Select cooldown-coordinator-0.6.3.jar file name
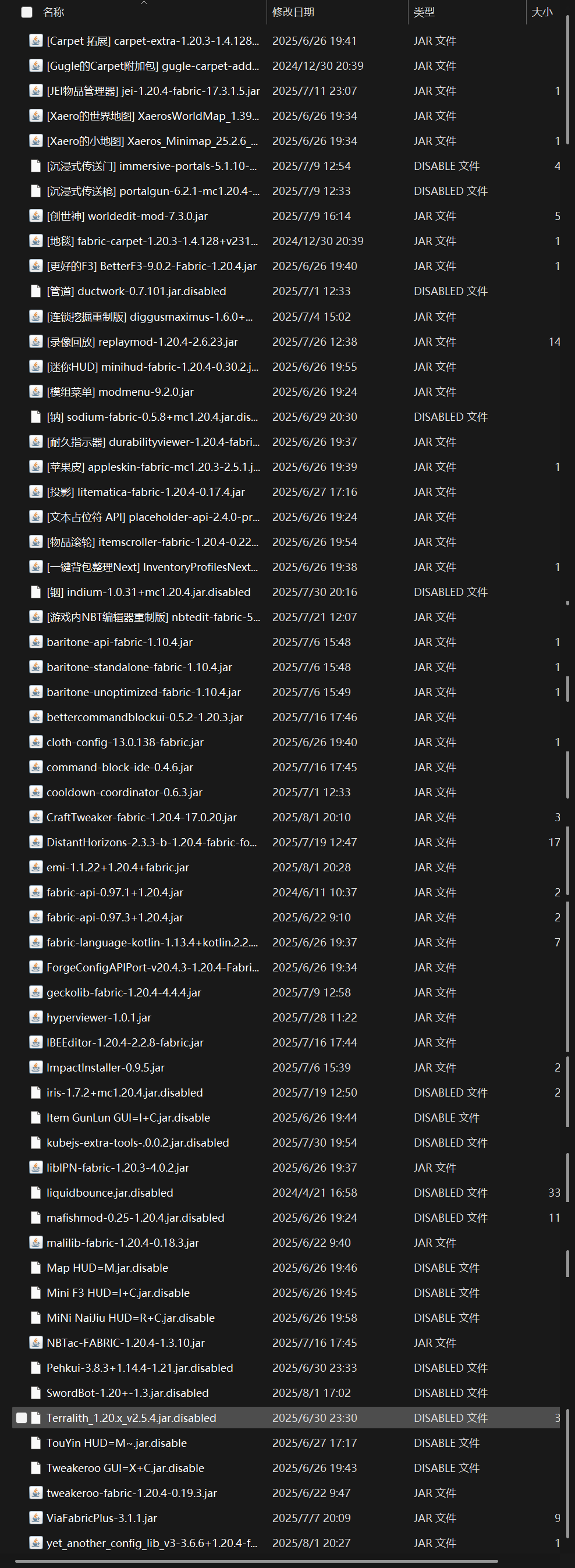This screenshot has height=1568, width=575. 125,792
